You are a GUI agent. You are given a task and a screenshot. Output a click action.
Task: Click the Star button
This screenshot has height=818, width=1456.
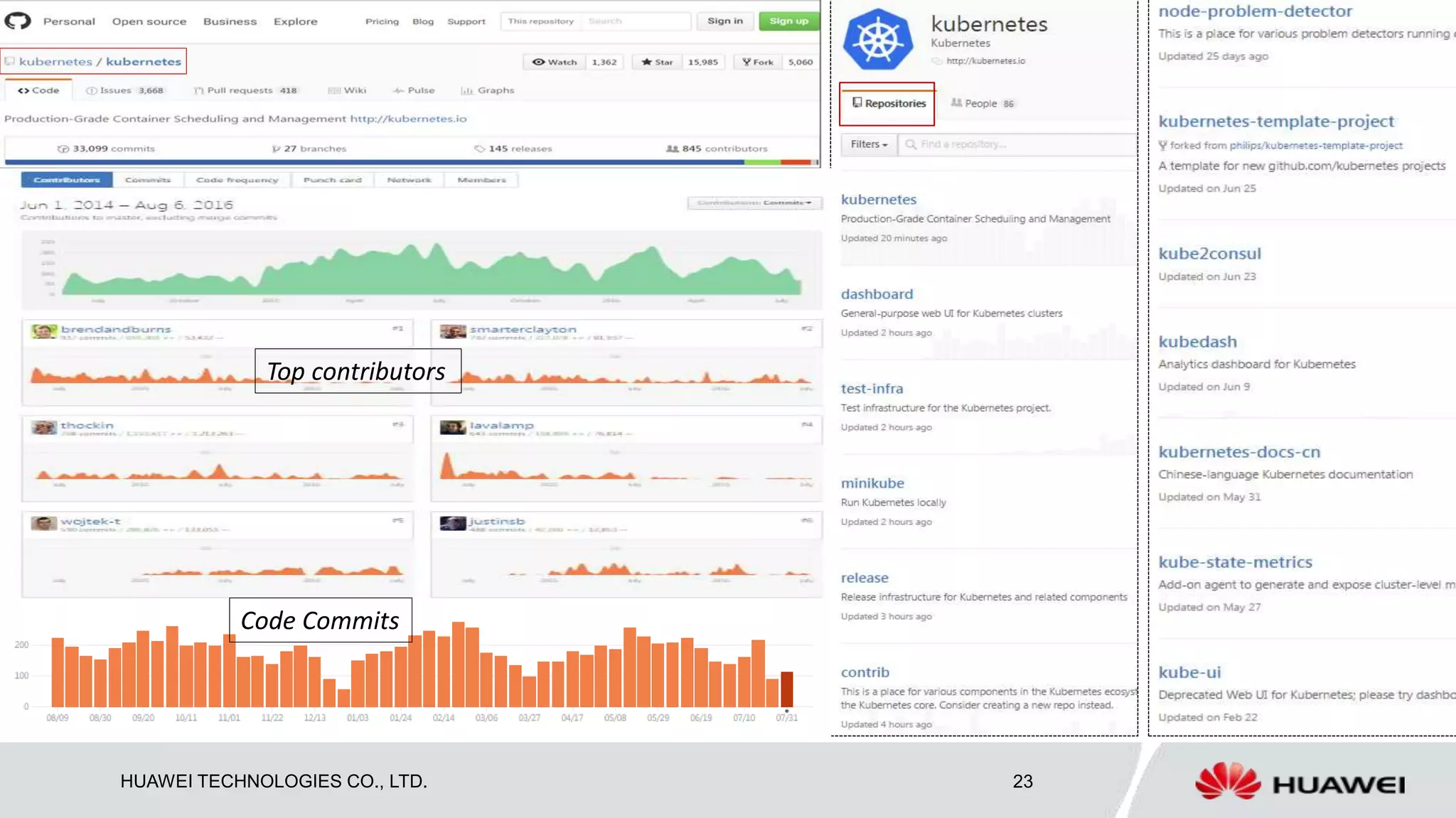coord(657,62)
